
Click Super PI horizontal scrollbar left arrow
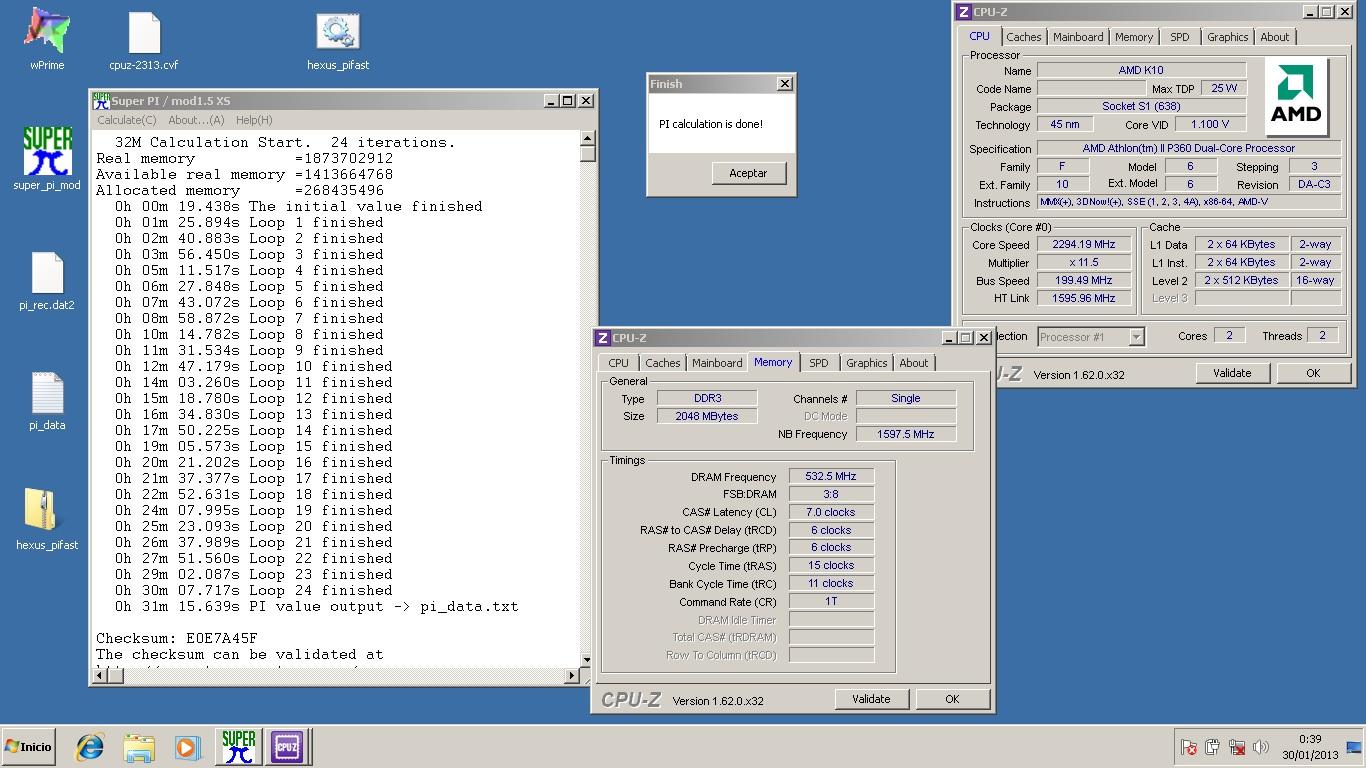[98, 676]
